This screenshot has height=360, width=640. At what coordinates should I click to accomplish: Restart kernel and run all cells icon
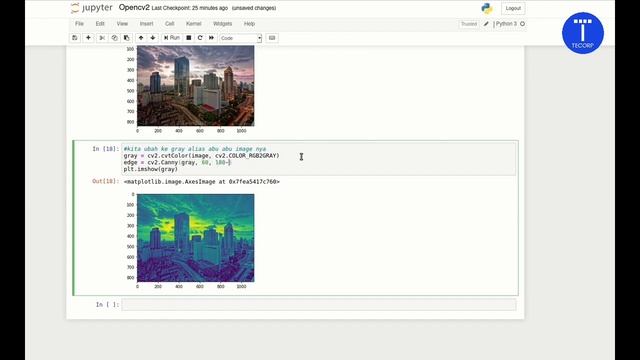pyautogui.click(x=211, y=38)
